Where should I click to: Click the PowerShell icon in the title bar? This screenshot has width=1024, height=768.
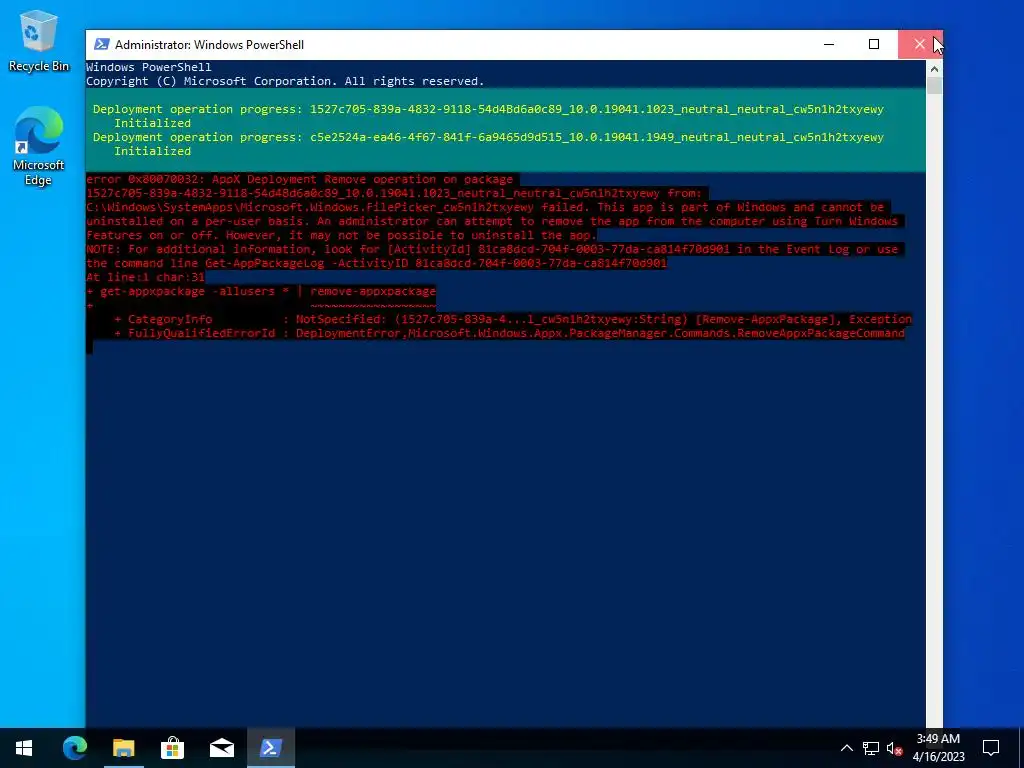click(x=101, y=44)
